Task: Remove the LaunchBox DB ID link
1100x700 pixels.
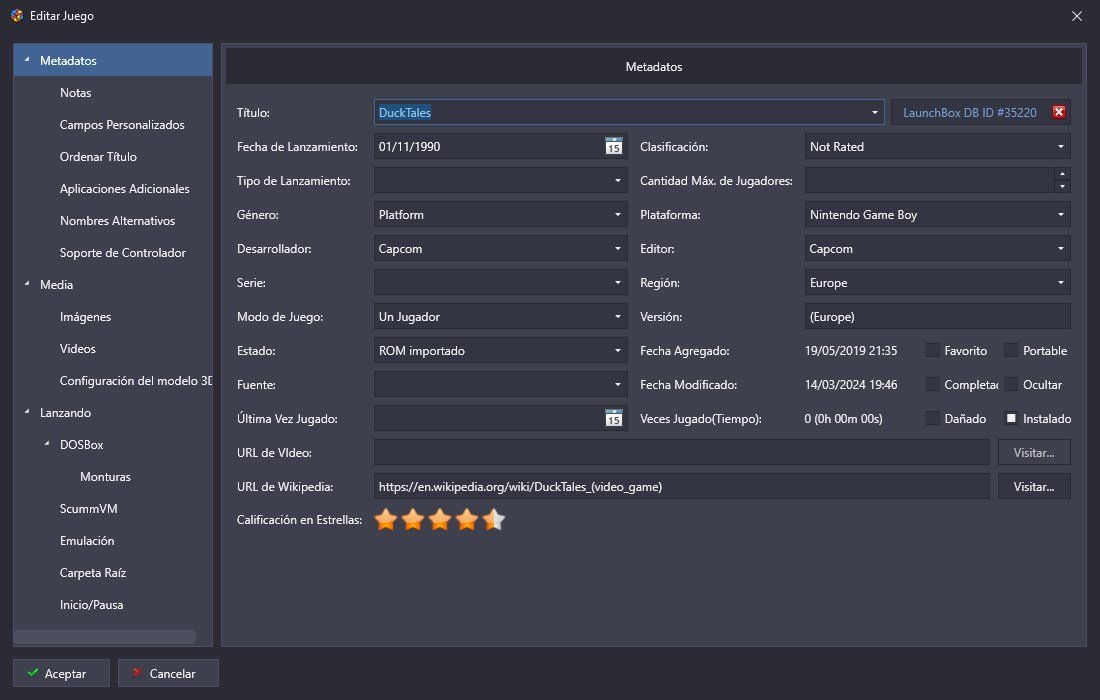Action: (1059, 112)
